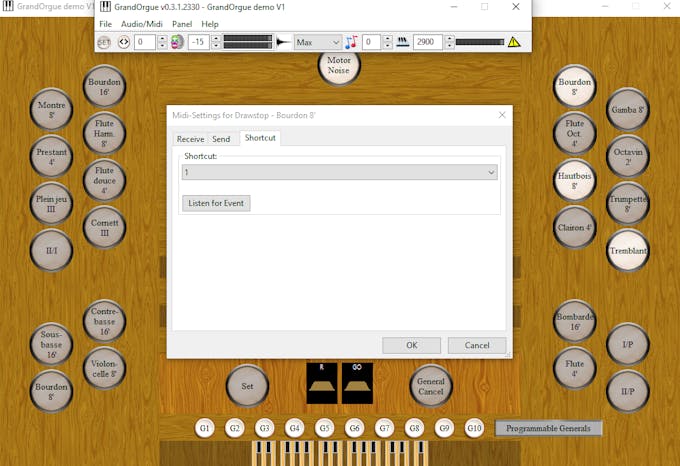Viewport: 680px width, 466px height.
Task: Open the Audio/Midi menu
Action: click(142, 24)
